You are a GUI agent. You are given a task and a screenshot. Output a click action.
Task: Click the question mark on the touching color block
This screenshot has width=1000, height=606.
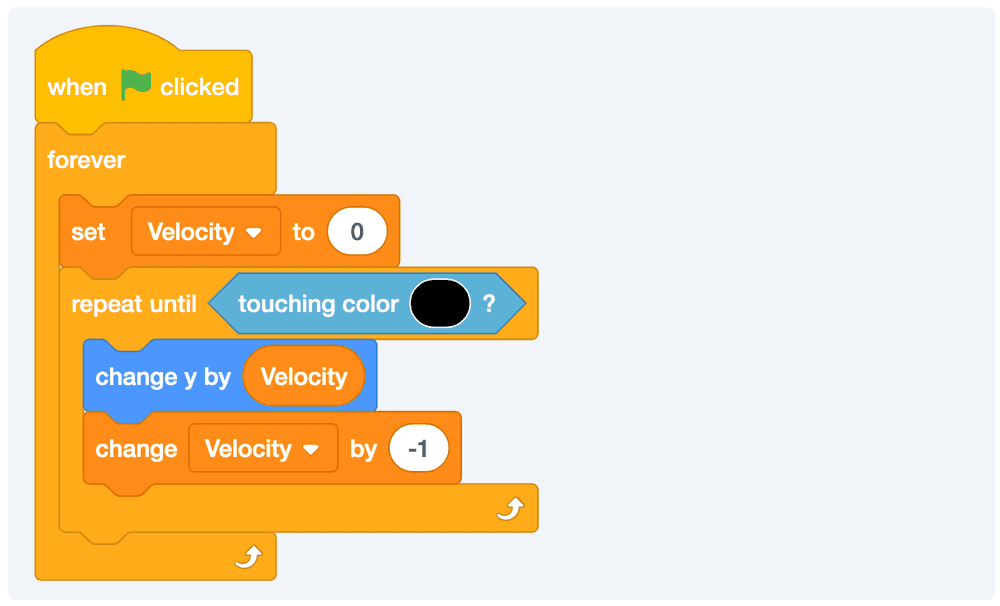click(x=489, y=304)
